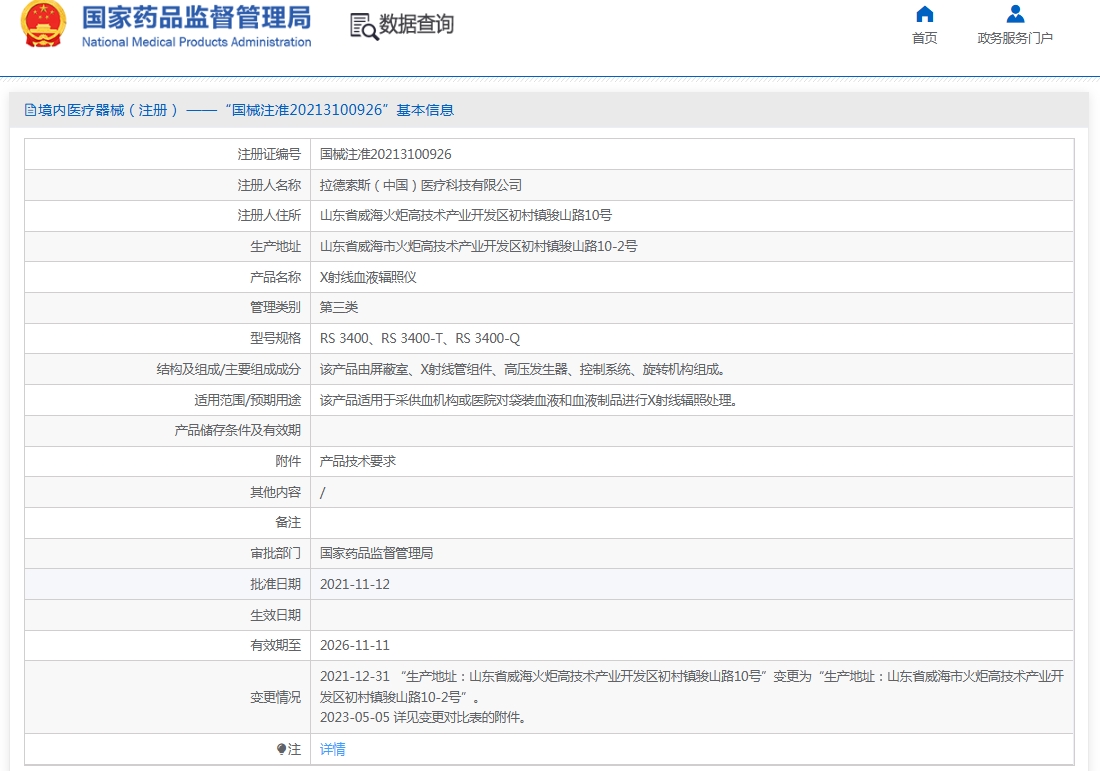Select change record 2021-12-31 text
1100x771 pixels.
coord(692,687)
